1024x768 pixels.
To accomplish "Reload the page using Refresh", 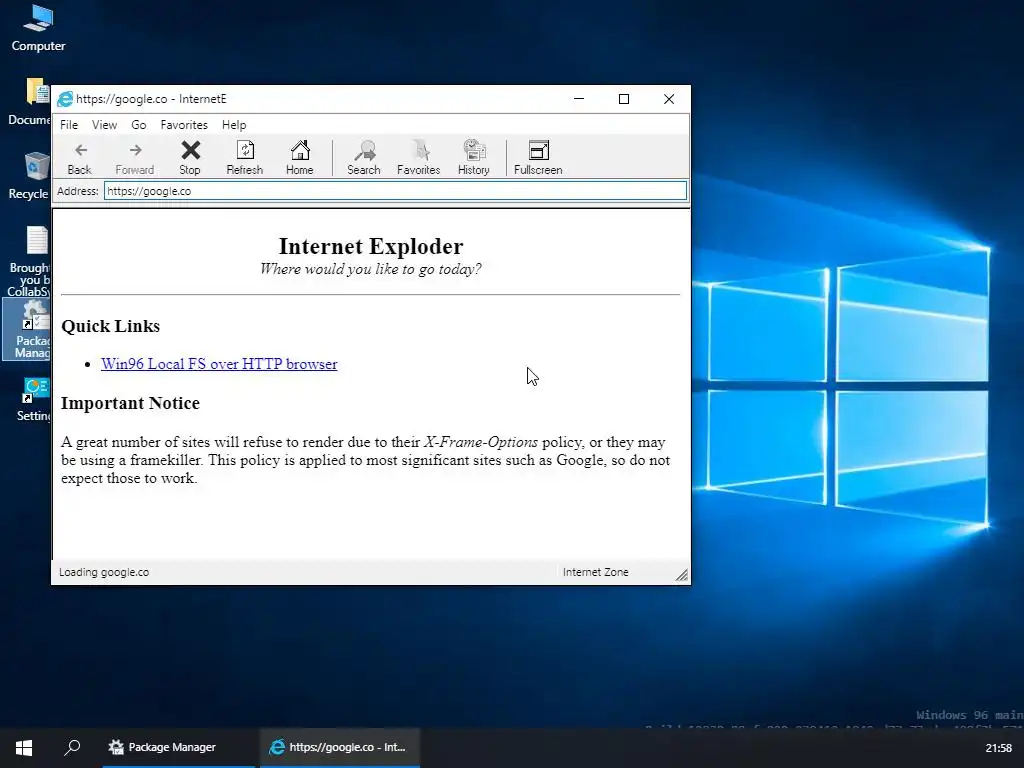I will pyautogui.click(x=245, y=158).
